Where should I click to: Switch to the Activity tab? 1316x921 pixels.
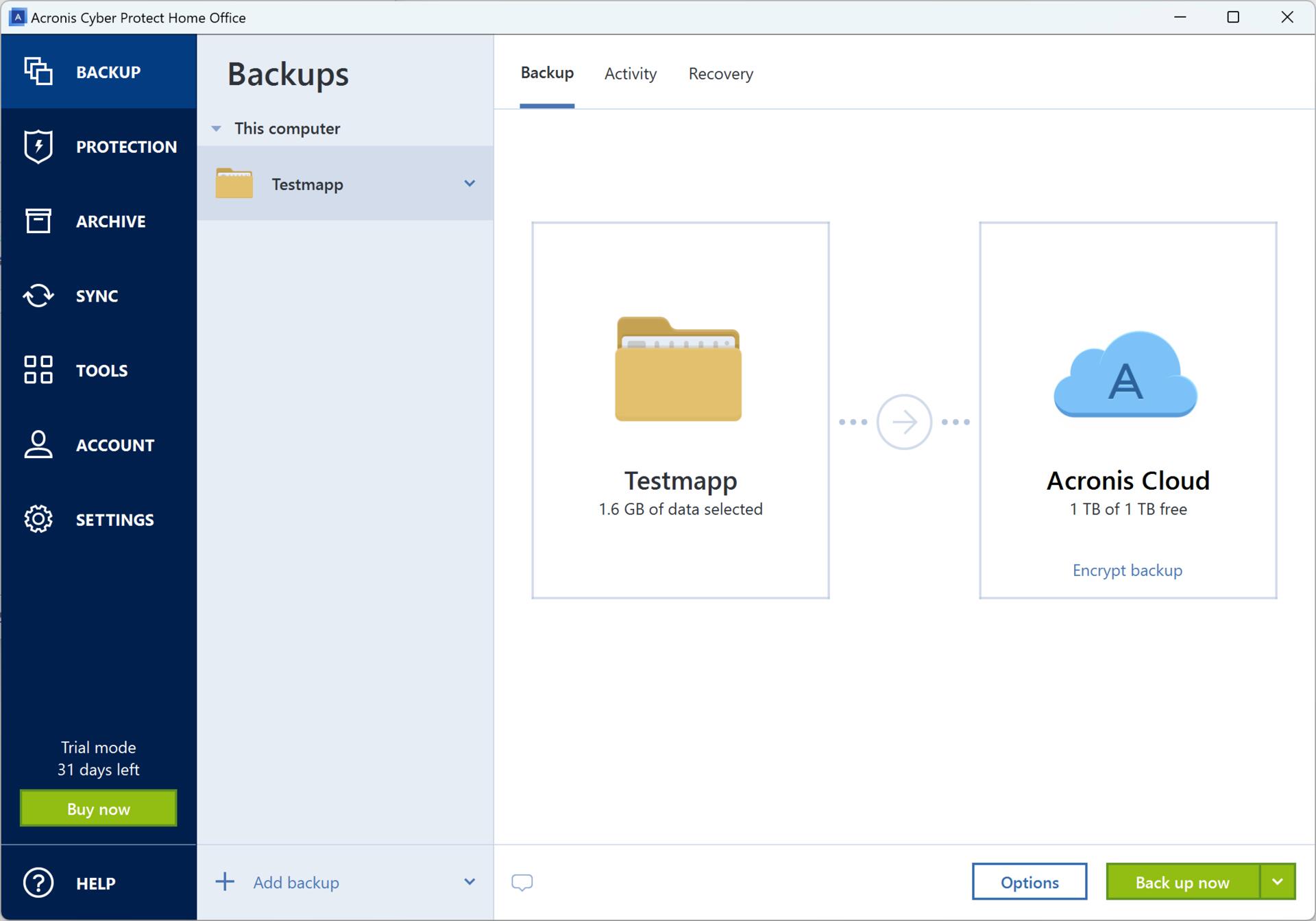[x=630, y=73]
